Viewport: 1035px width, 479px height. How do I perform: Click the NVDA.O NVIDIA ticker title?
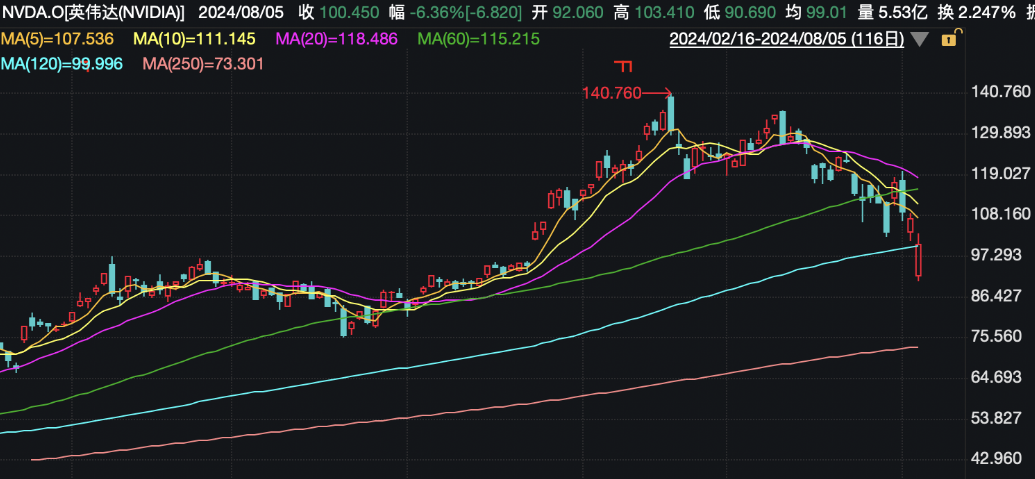(x=93, y=14)
